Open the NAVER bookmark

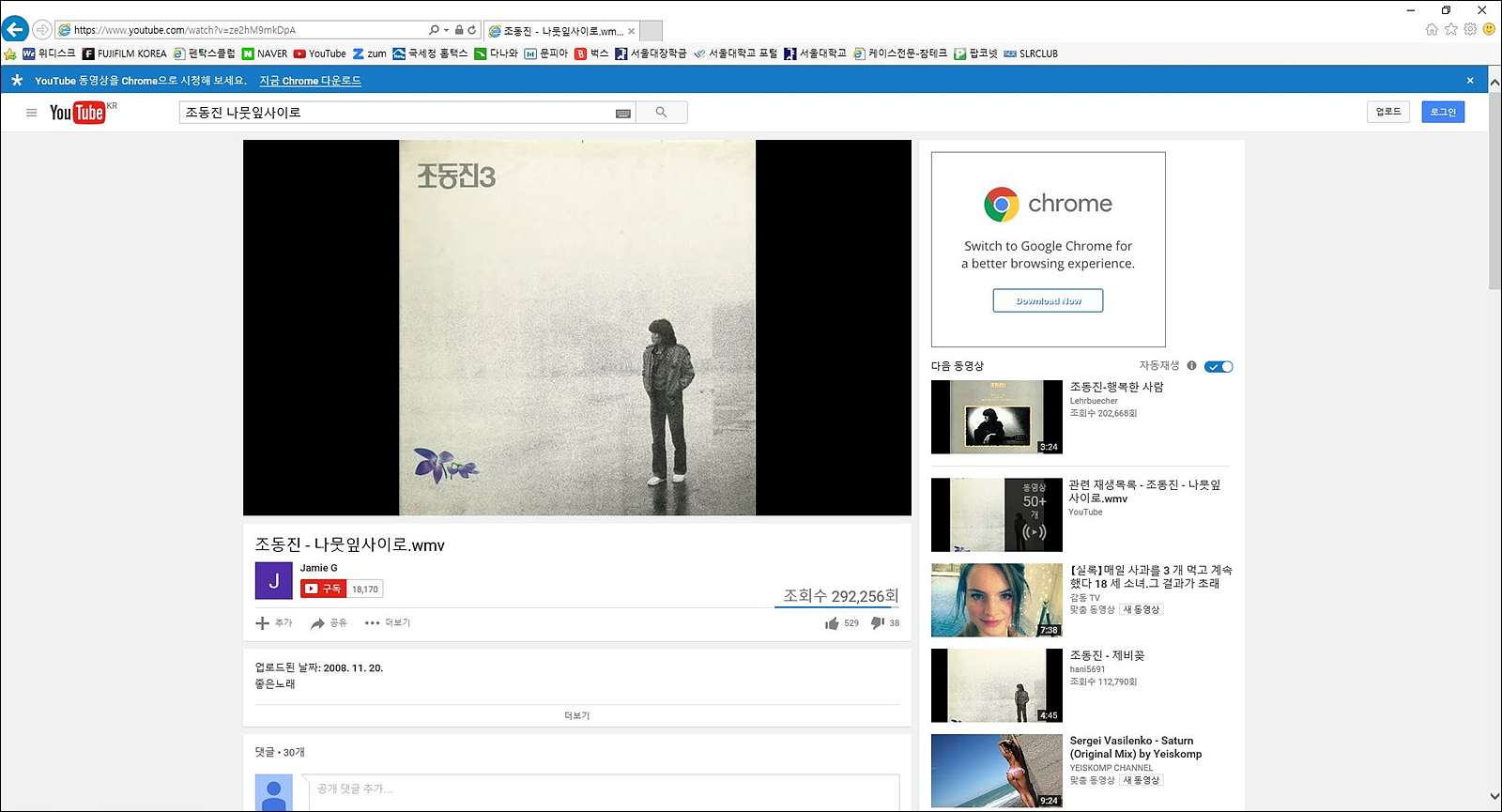pos(265,54)
